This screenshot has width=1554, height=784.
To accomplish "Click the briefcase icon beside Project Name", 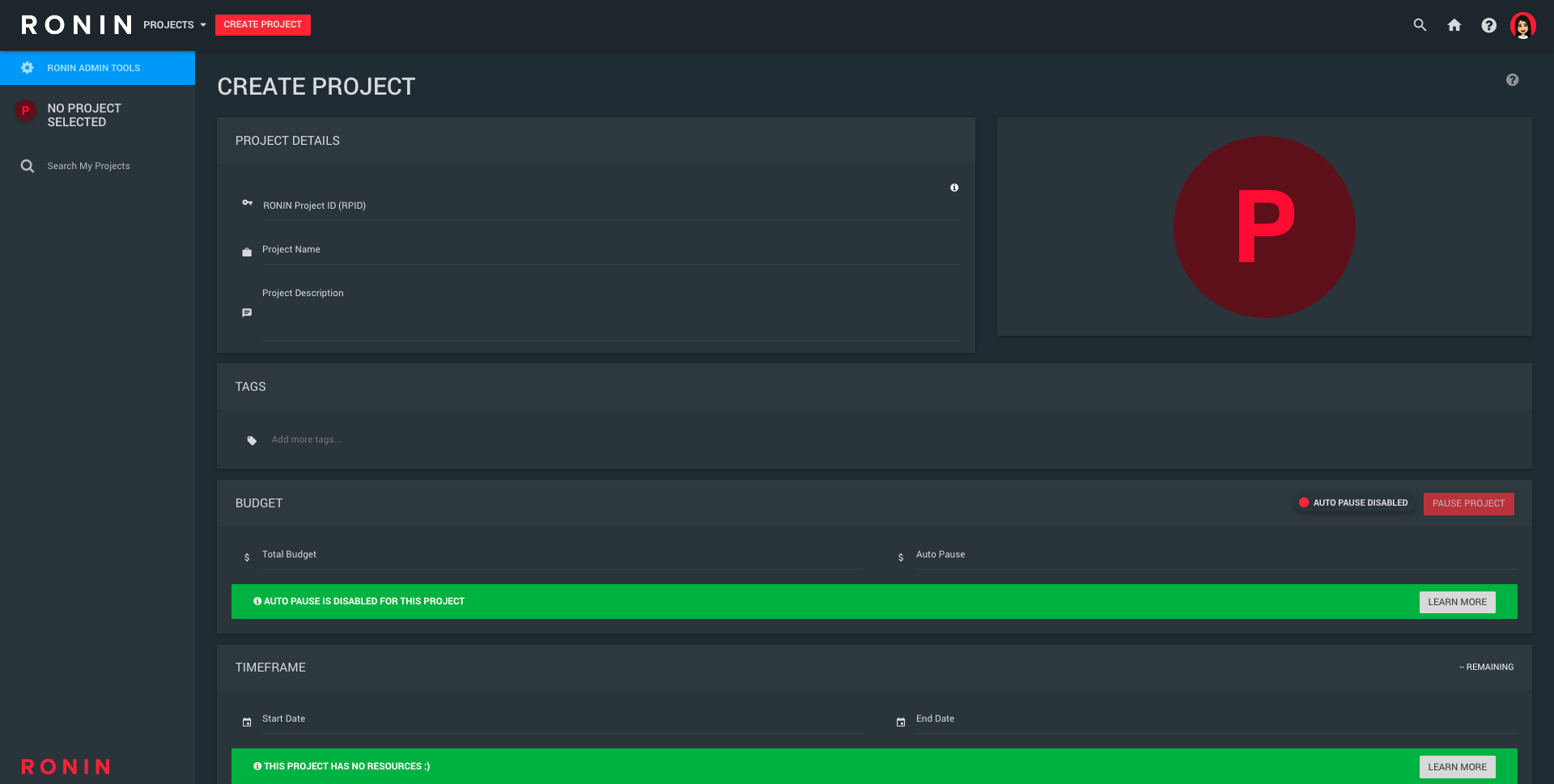I will coord(247,252).
